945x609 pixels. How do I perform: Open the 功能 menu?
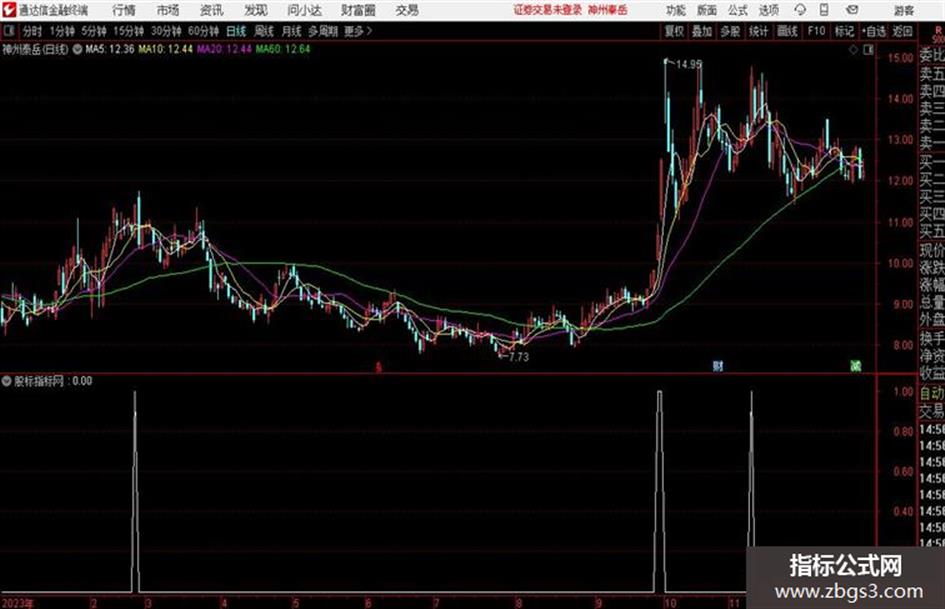(676, 10)
